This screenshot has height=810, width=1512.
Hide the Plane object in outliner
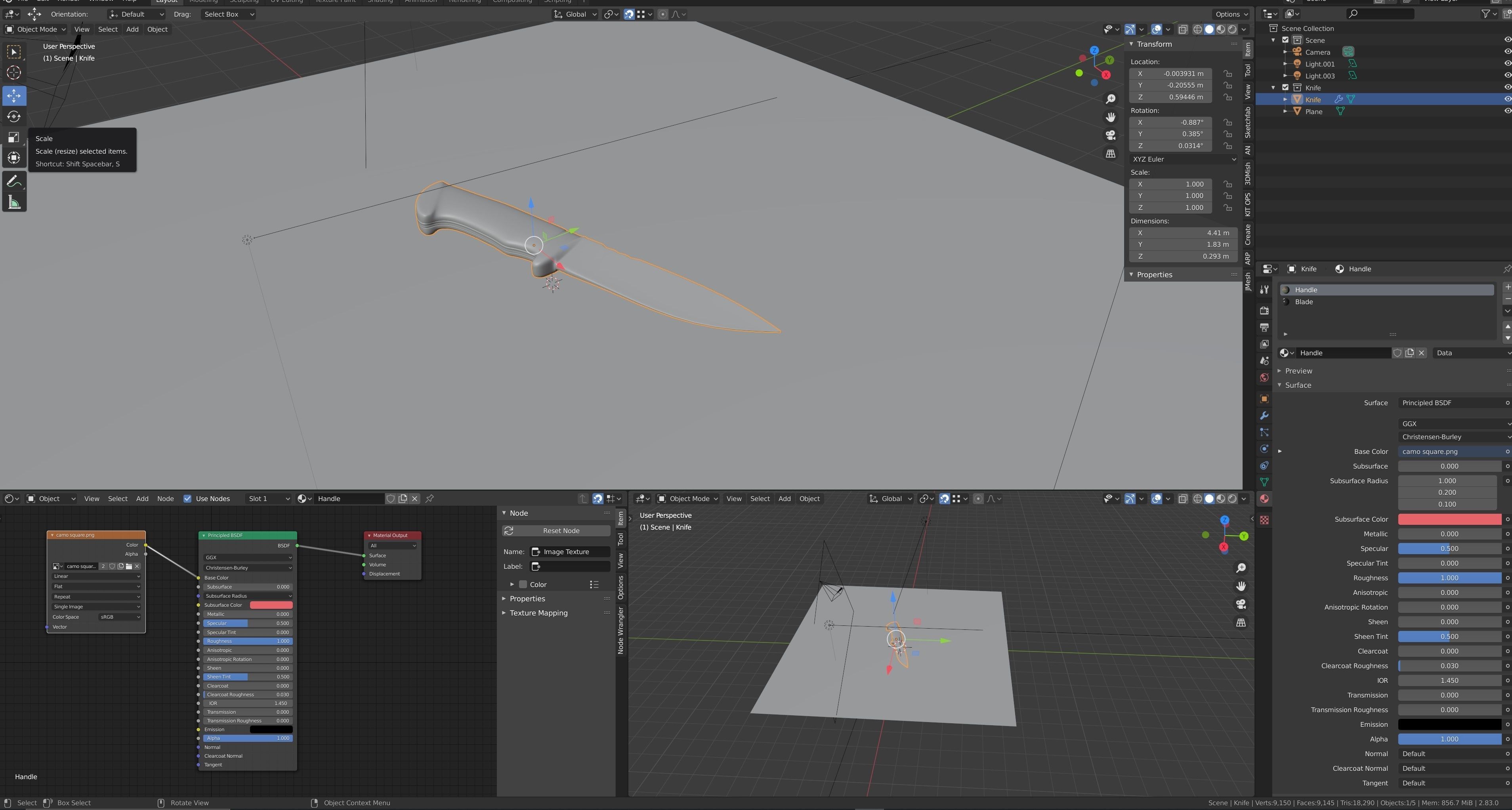(1507, 112)
